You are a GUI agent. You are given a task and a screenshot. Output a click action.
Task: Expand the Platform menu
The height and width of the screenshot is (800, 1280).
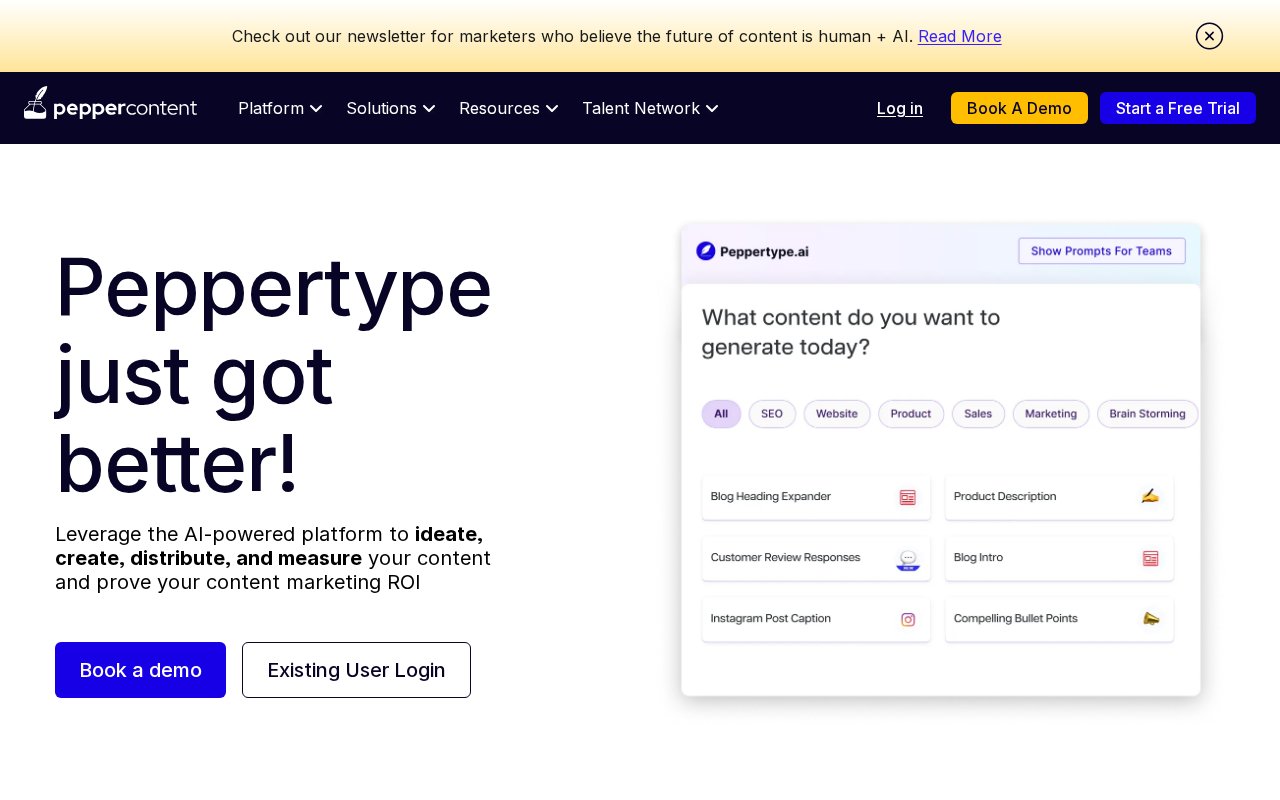coord(280,108)
